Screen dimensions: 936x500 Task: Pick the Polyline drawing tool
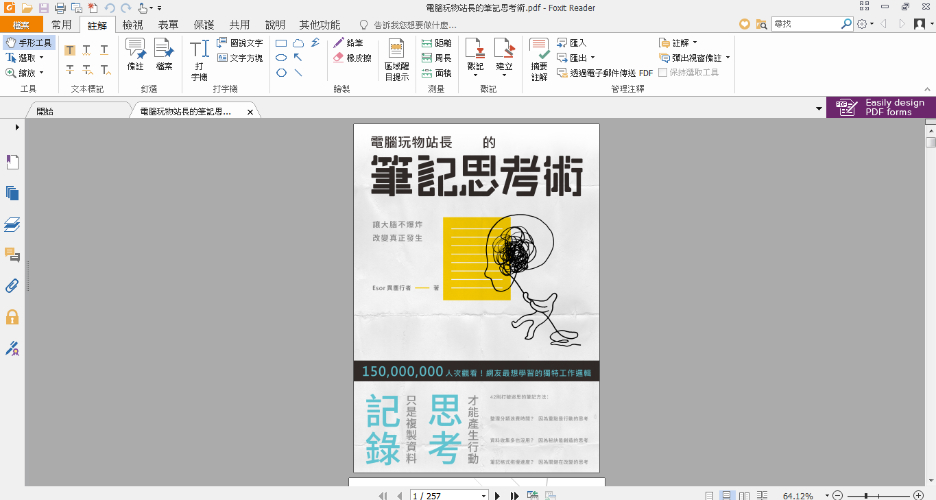tap(315, 43)
